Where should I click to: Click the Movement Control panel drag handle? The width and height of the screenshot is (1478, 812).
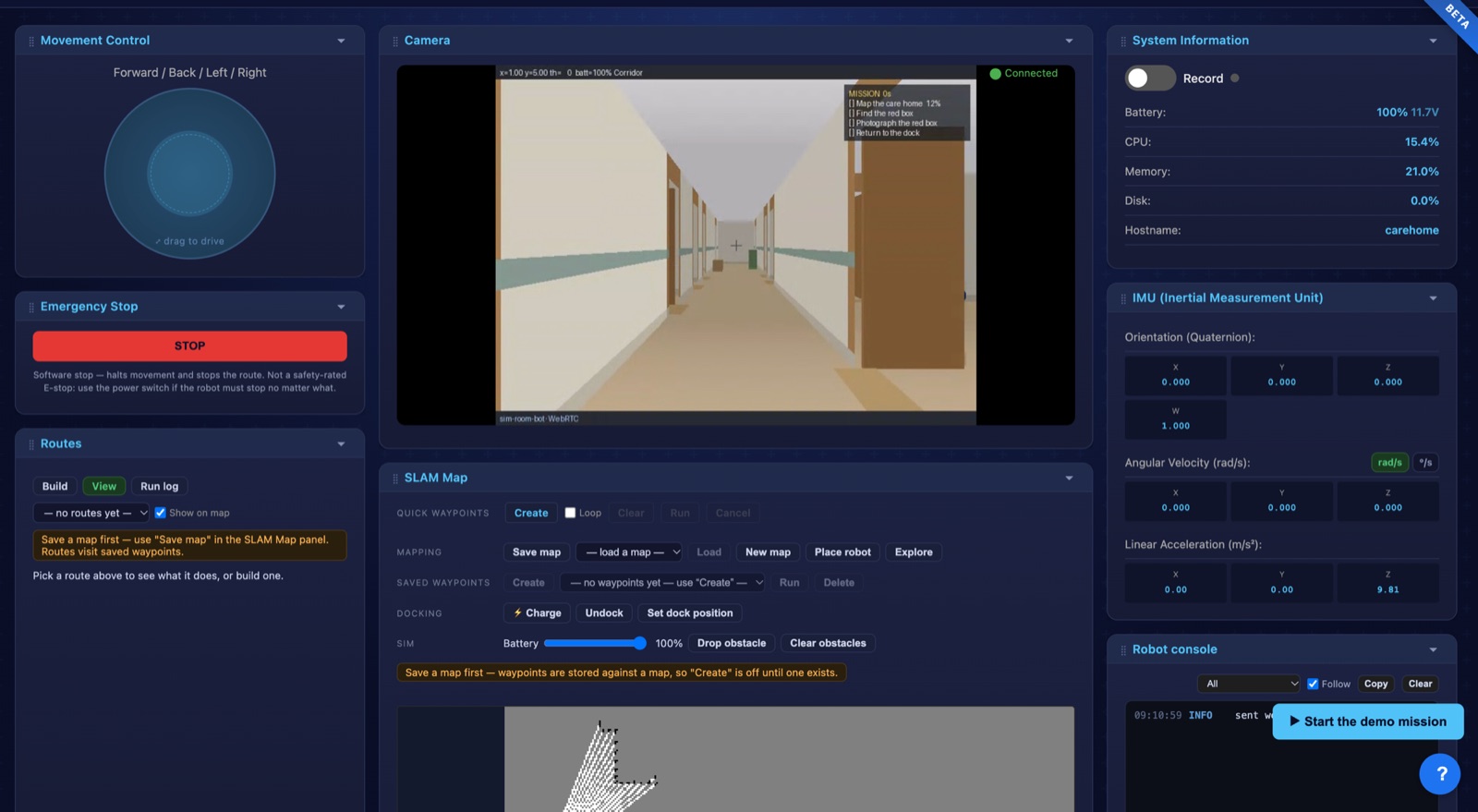(31, 42)
